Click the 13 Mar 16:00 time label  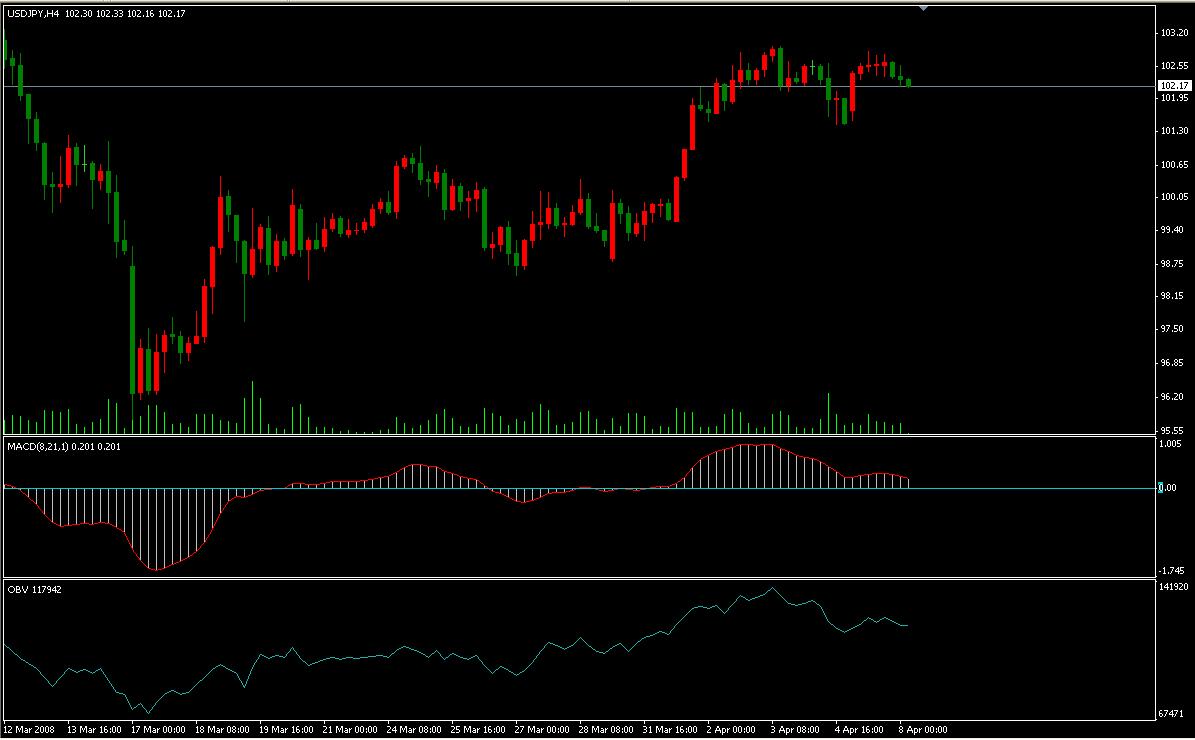[x=93, y=730]
